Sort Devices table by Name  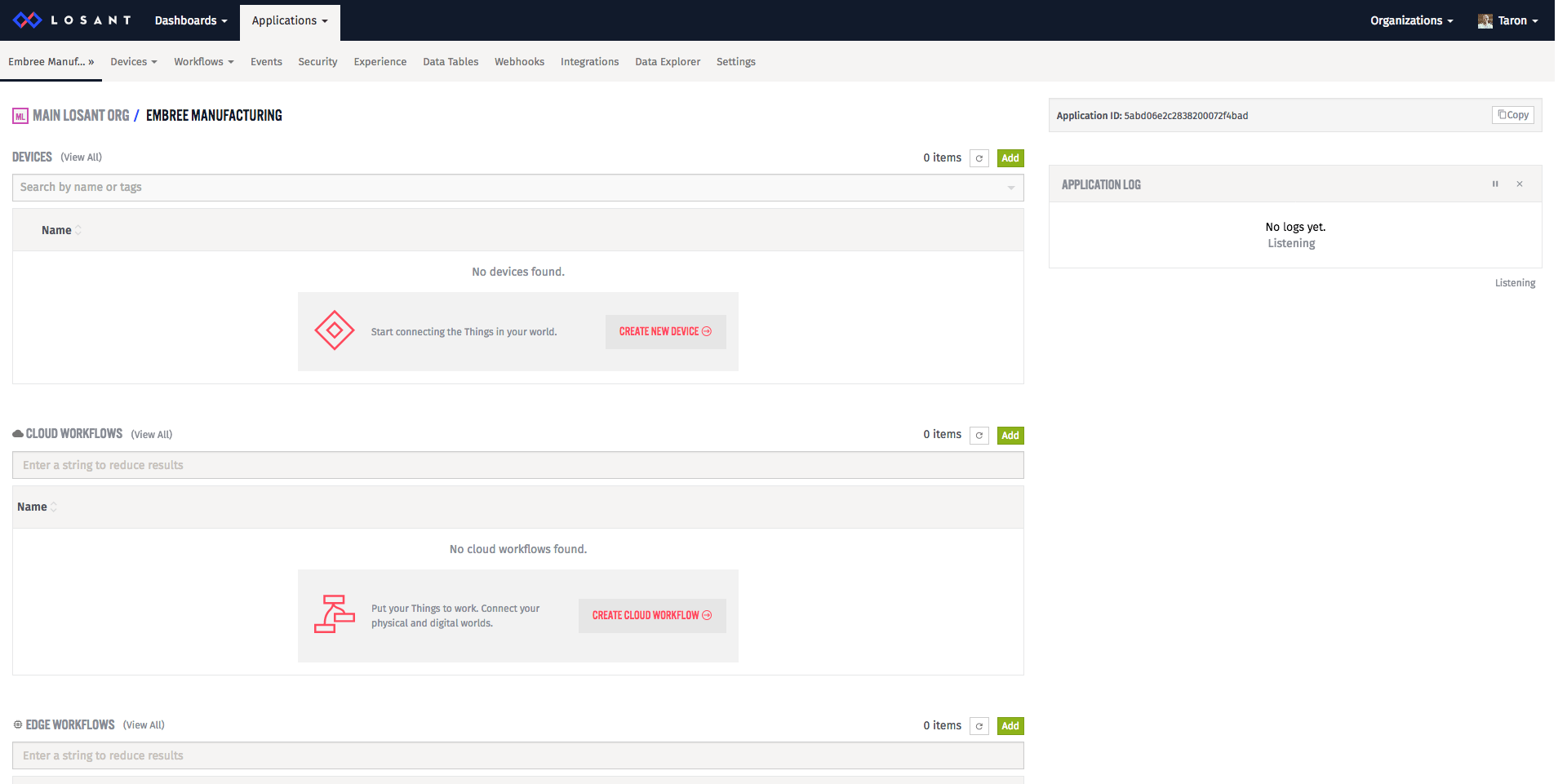pos(61,230)
